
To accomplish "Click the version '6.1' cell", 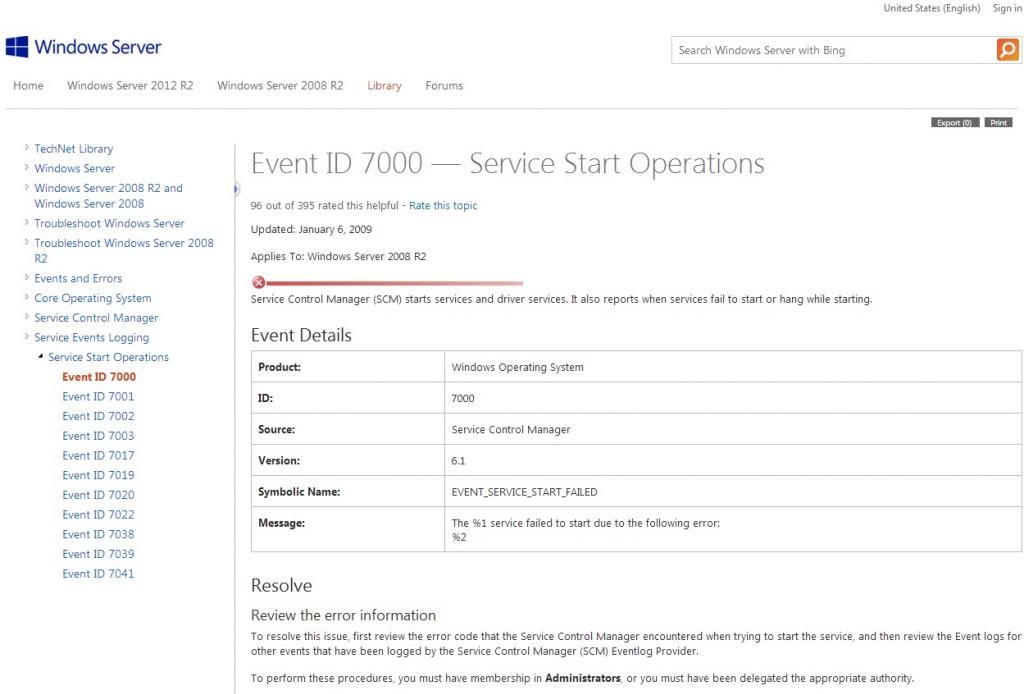I will click(733, 461).
